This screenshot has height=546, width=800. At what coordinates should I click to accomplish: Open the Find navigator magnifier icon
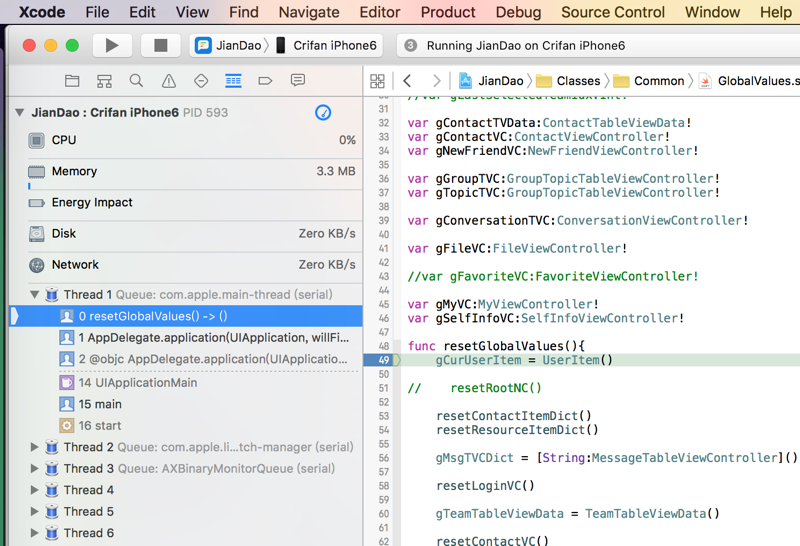pyautogui.click(x=136, y=81)
